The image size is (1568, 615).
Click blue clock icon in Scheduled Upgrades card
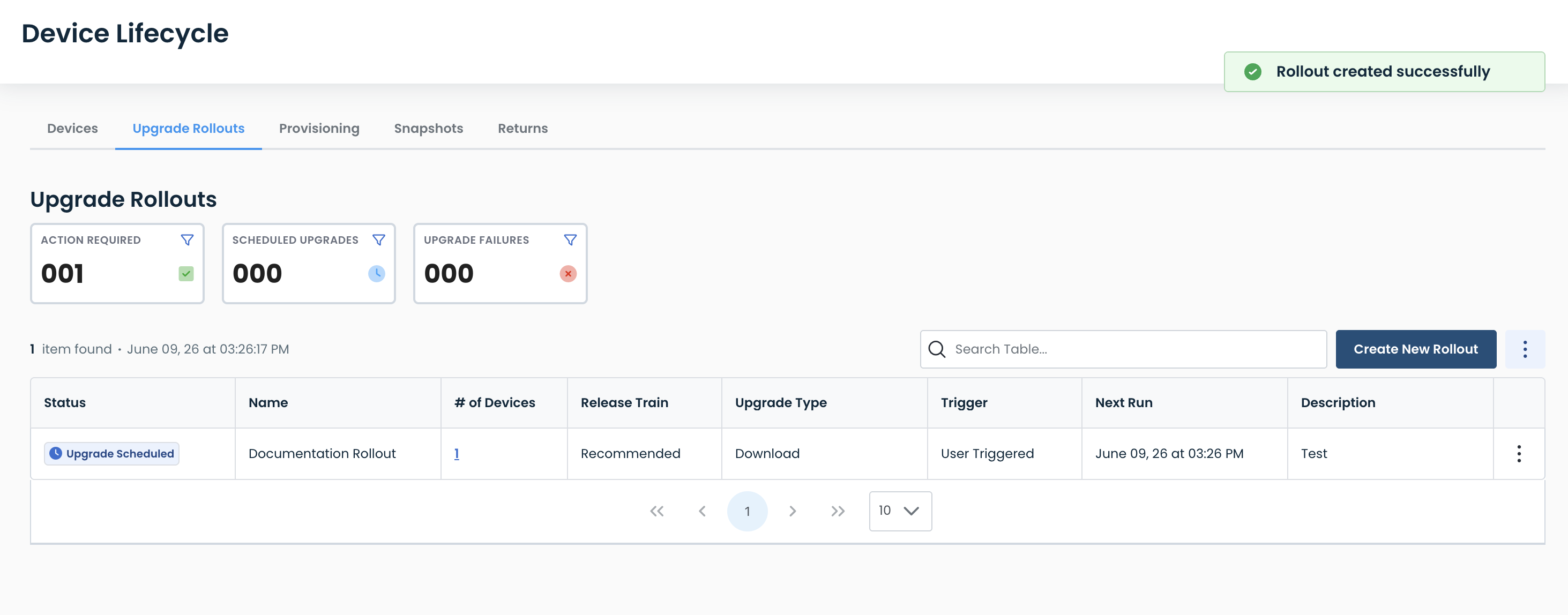(377, 274)
